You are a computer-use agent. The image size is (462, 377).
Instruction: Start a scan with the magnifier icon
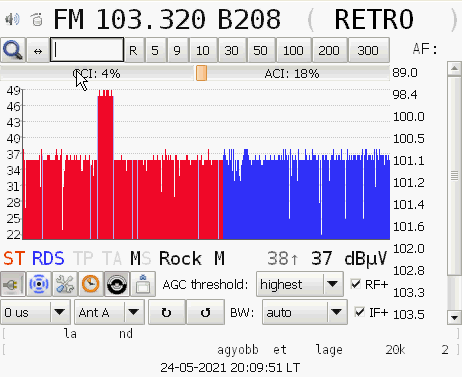pos(13,50)
